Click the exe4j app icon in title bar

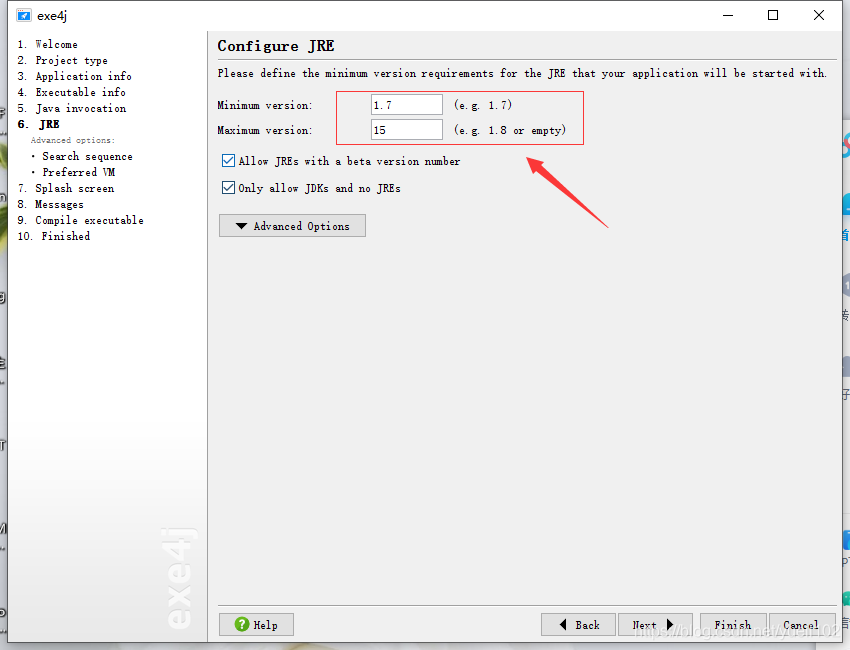click(24, 16)
